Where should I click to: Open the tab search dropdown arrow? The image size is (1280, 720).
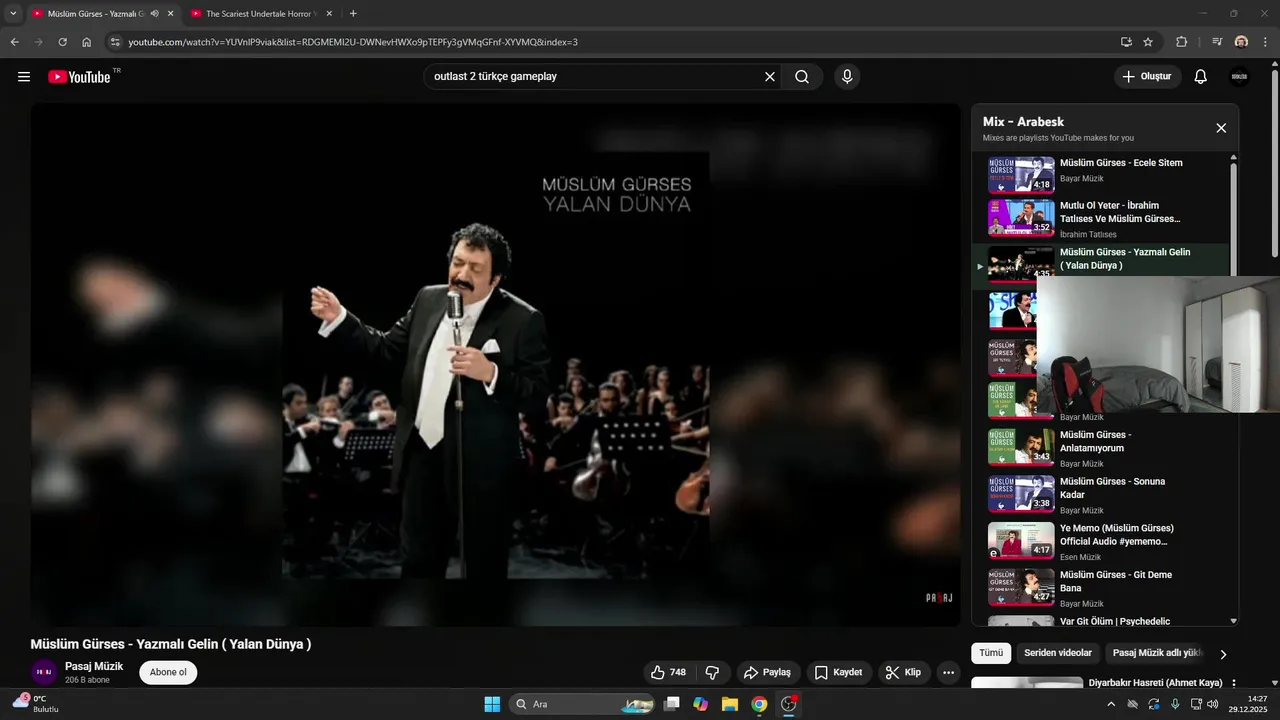coord(13,14)
